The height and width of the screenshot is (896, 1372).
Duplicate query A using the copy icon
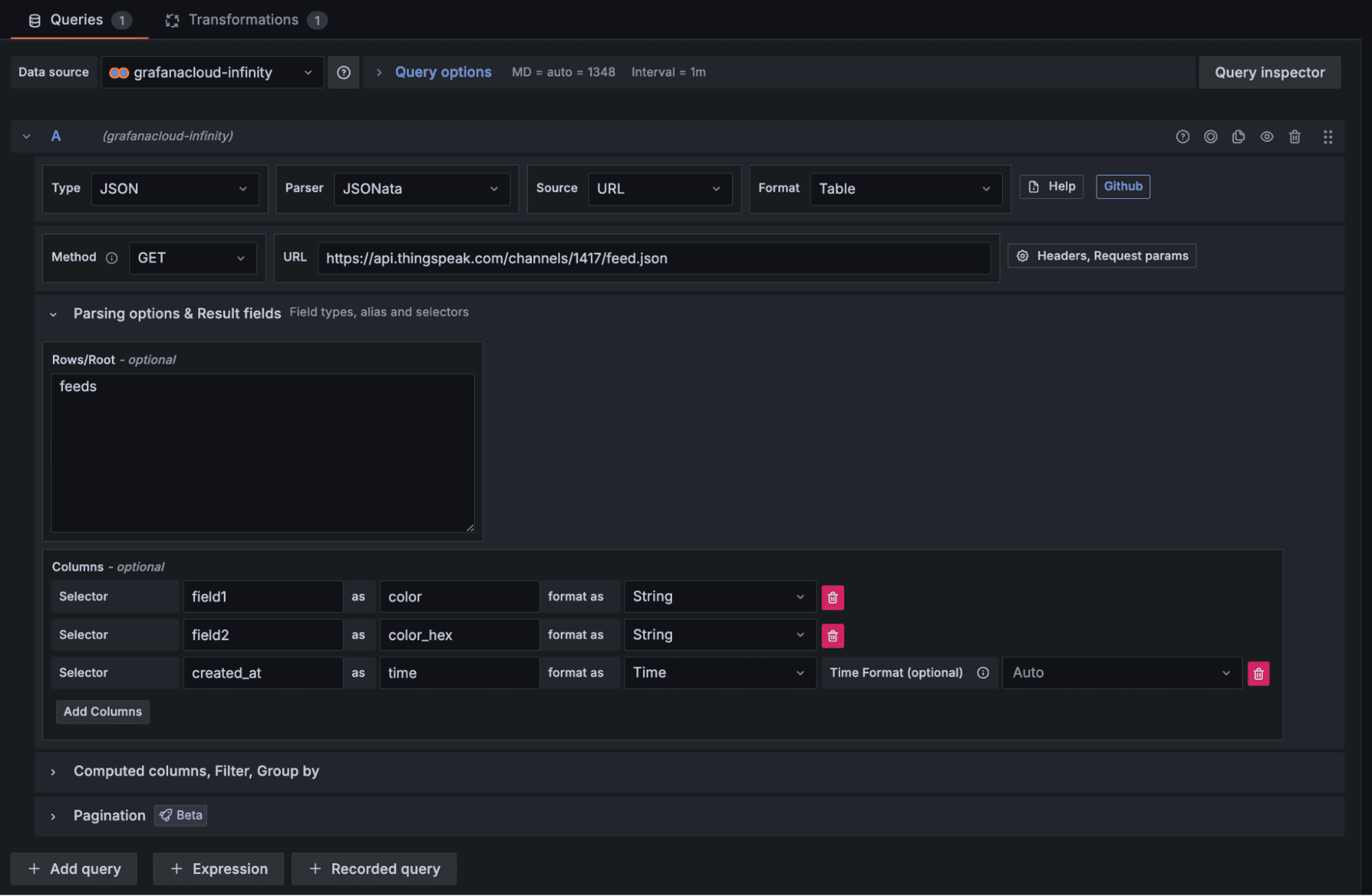1238,136
